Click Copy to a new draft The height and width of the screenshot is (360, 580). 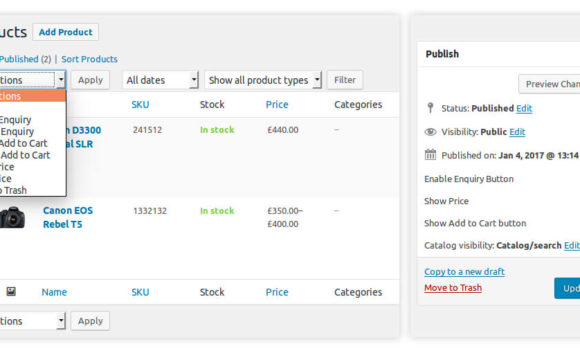click(464, 272)
